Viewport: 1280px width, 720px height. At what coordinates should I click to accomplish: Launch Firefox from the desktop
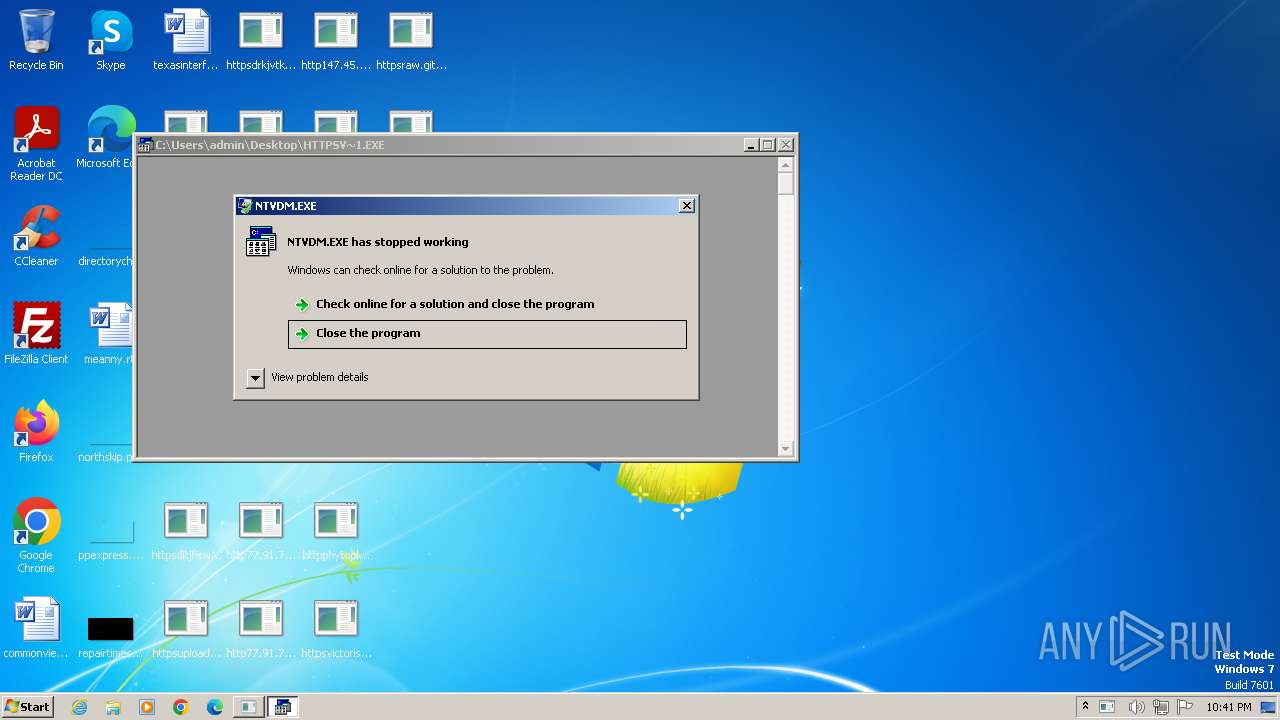[x=36, y=432]
